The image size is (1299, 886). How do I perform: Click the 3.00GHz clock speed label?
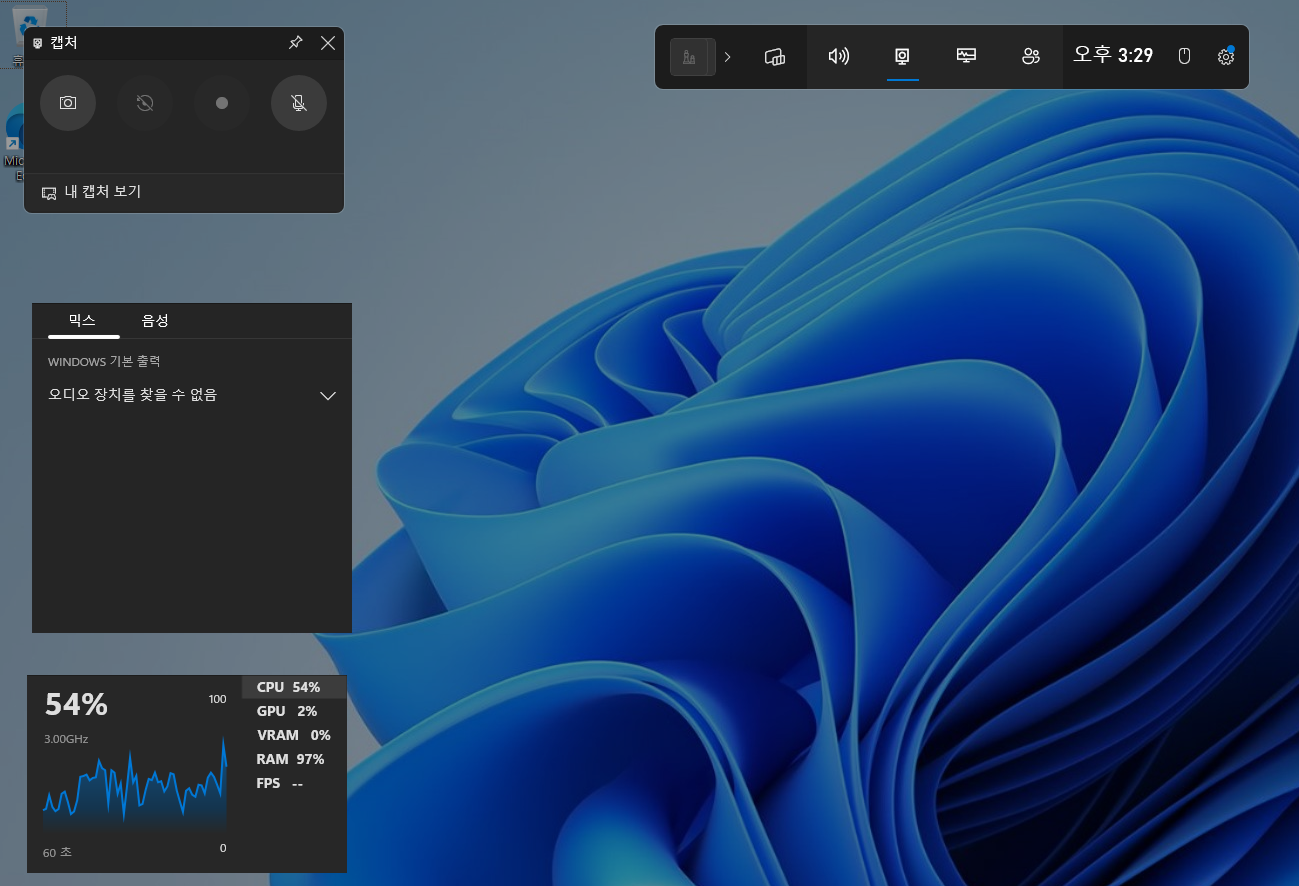pos(66,739)
